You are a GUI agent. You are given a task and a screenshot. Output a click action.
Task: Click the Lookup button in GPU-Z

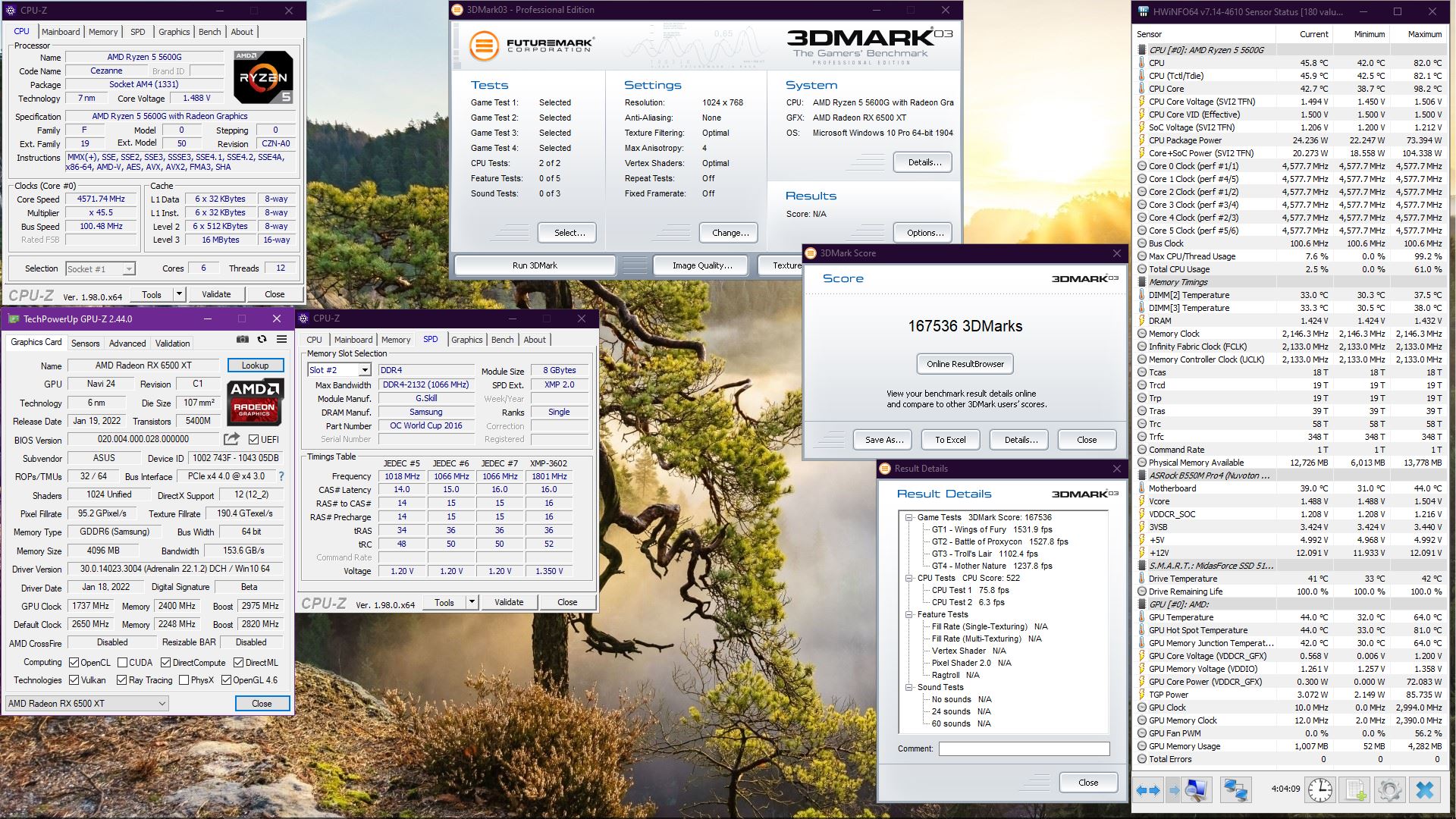click(x=256, y=366)
